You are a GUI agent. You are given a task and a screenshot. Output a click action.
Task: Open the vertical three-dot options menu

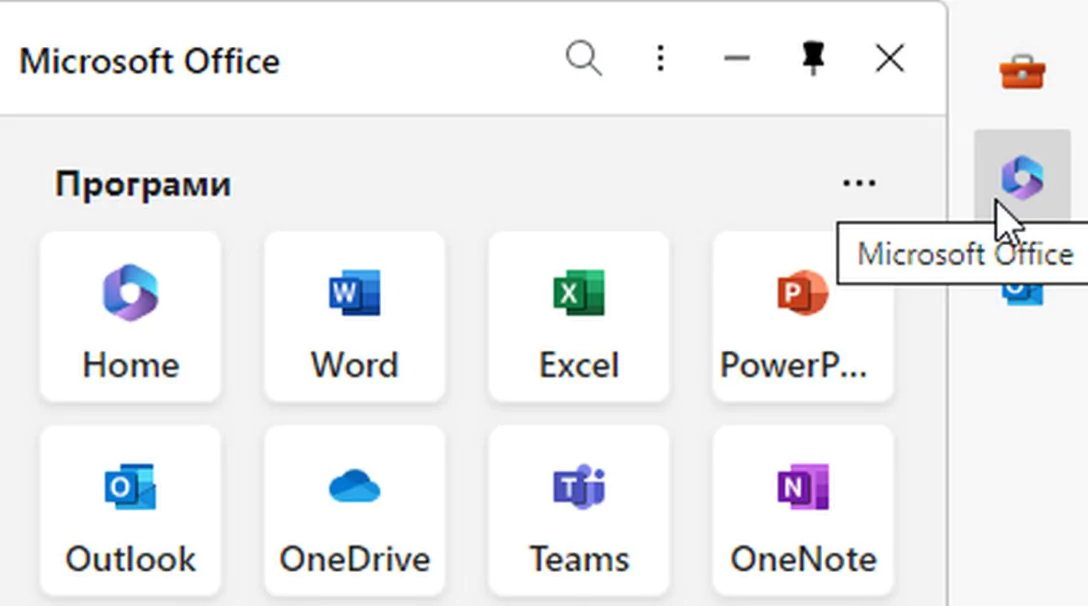(x=660, y=59)
